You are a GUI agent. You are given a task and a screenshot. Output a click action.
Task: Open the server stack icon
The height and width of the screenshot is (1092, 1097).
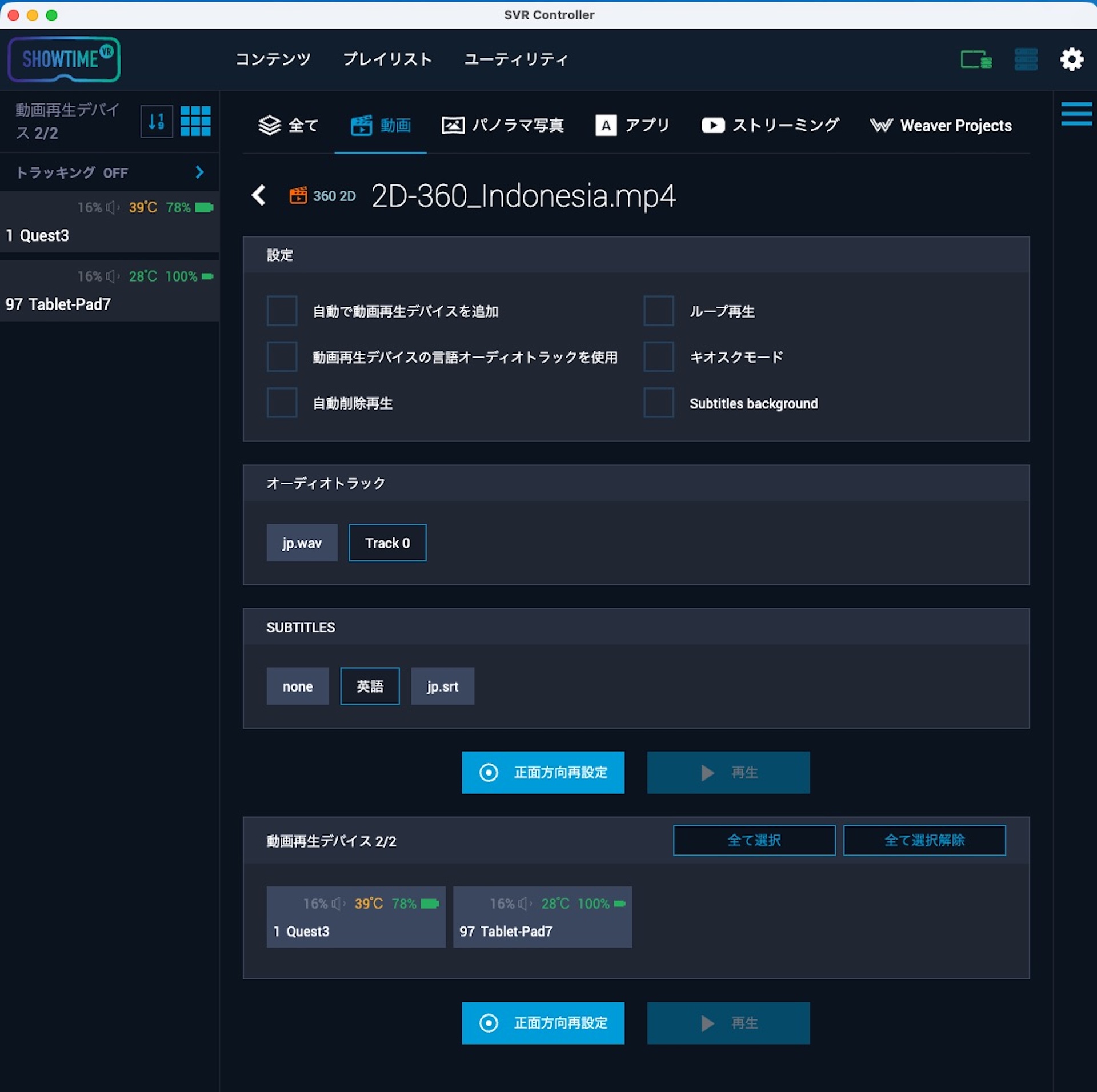coord(1026,59)
